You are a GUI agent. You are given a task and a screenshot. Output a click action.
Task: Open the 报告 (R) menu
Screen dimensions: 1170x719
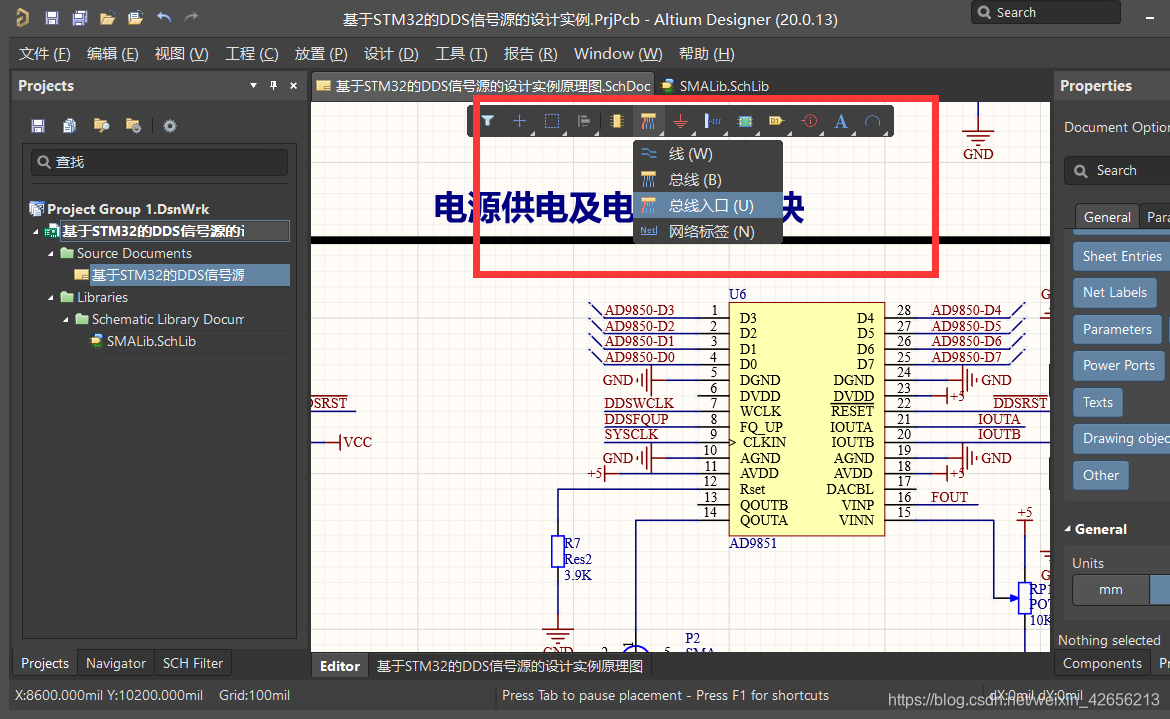pyautogui.click(x=531, y=54)
